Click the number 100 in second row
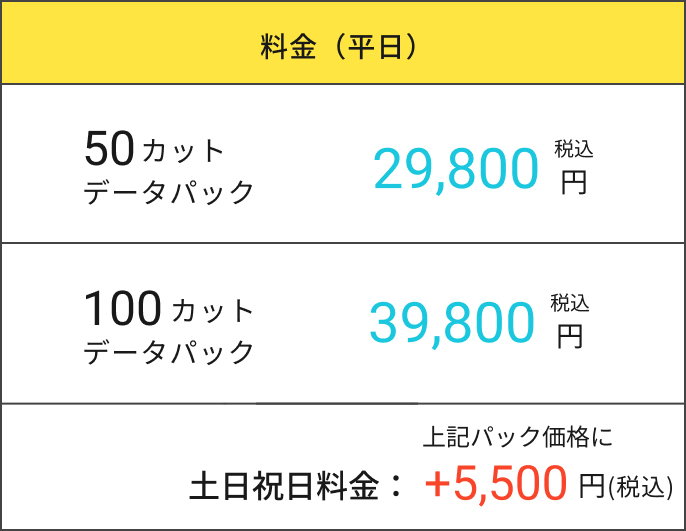 click(122, 309)
